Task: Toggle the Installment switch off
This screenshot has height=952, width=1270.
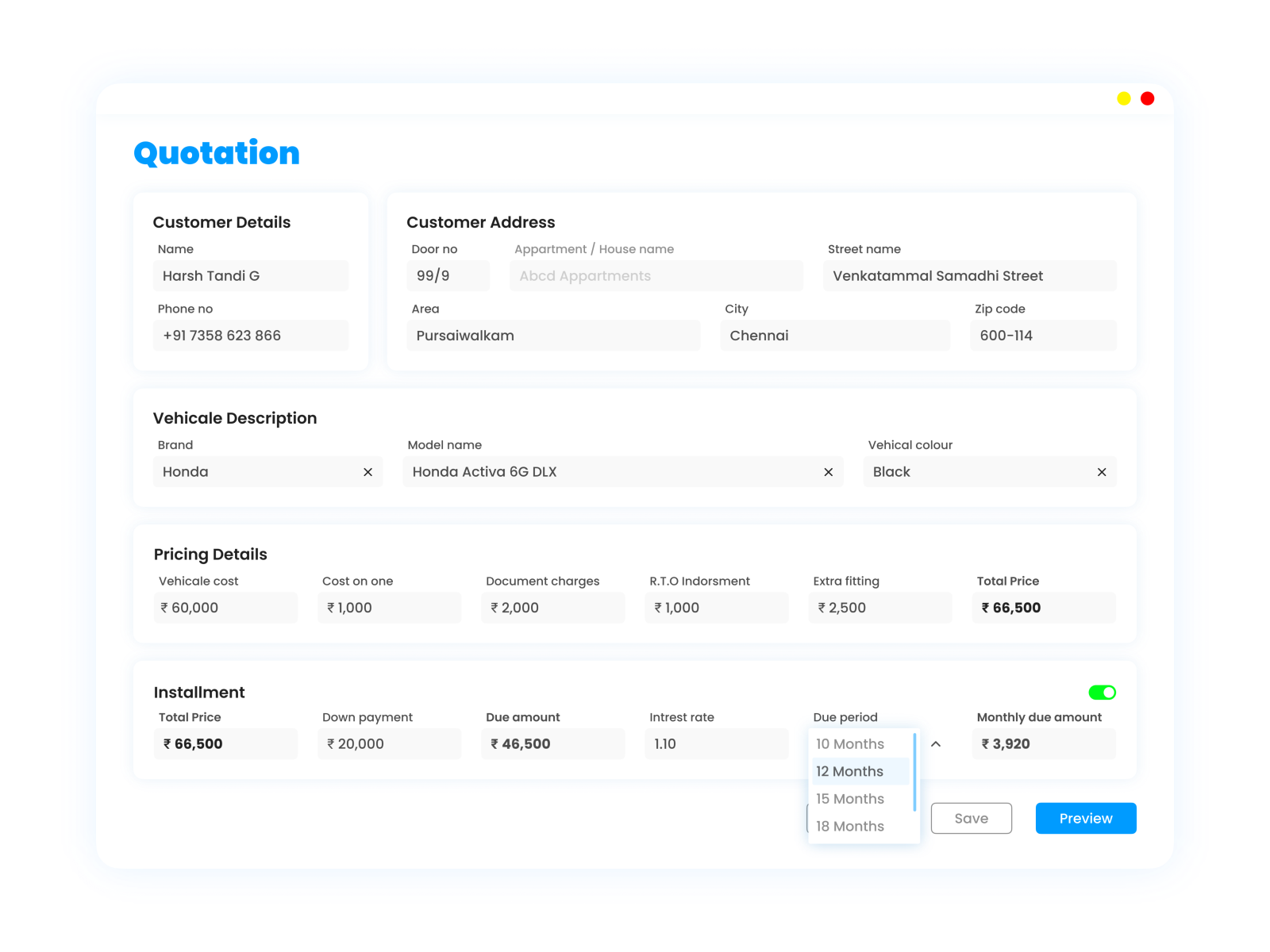Action: pos(1103,692)
